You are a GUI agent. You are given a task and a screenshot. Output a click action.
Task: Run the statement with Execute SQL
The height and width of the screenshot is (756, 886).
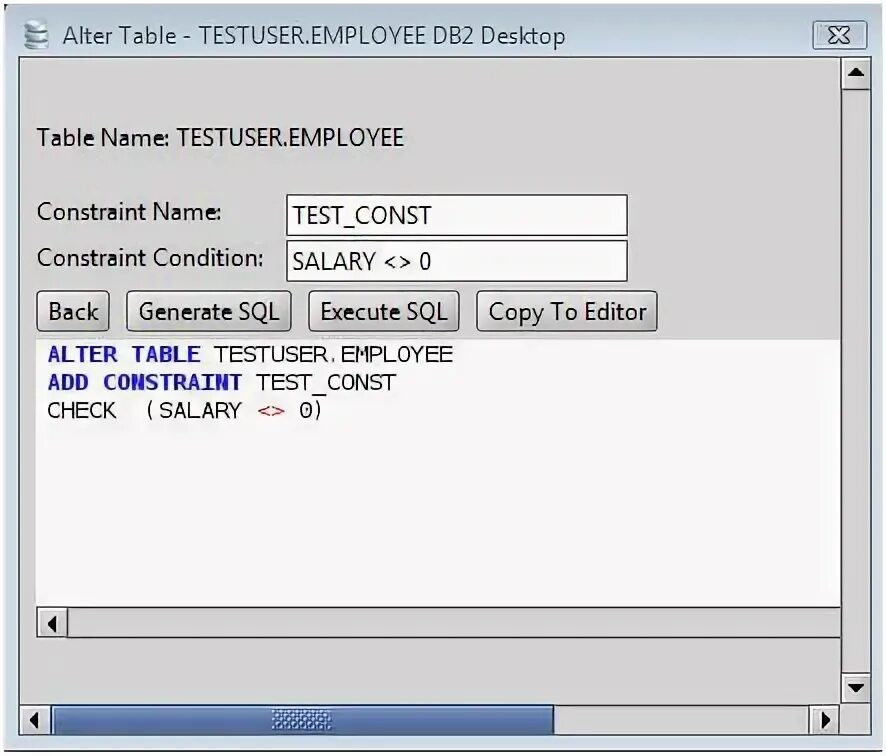[384, 311]
